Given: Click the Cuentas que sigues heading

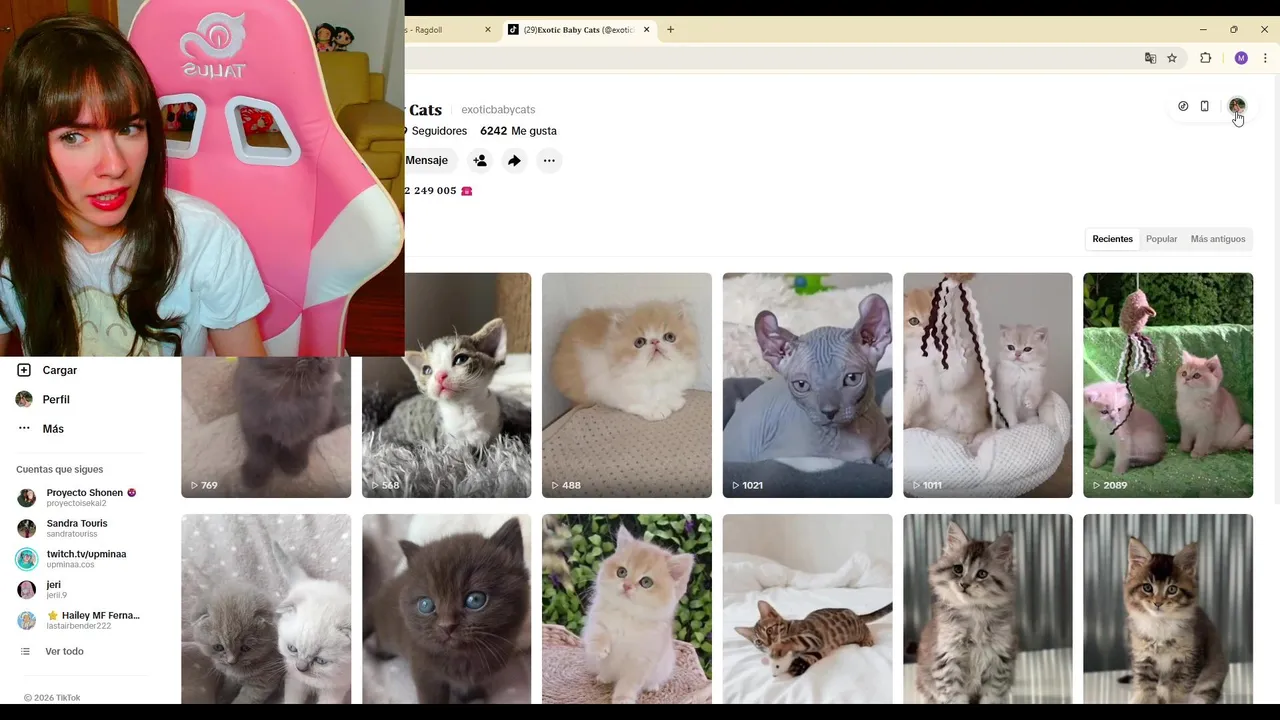Looking at the screenshot, I should pos(59,469).
